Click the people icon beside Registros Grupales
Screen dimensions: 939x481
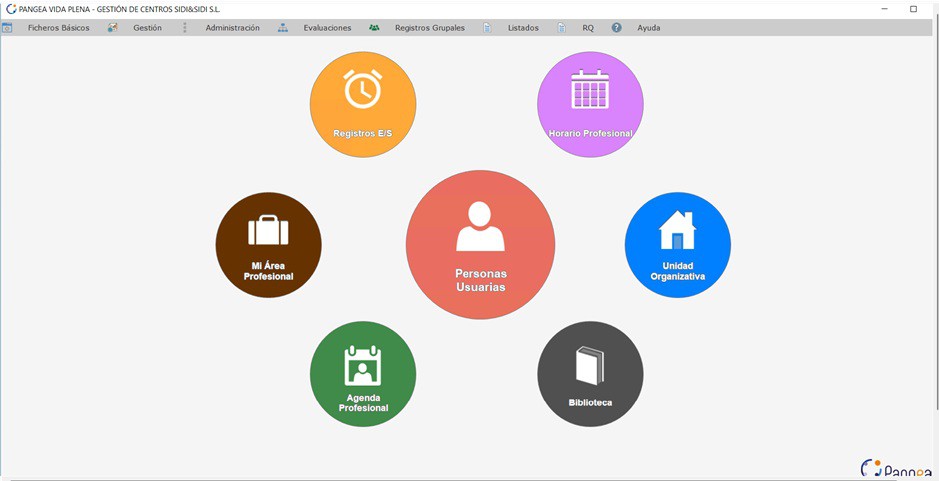374,28
